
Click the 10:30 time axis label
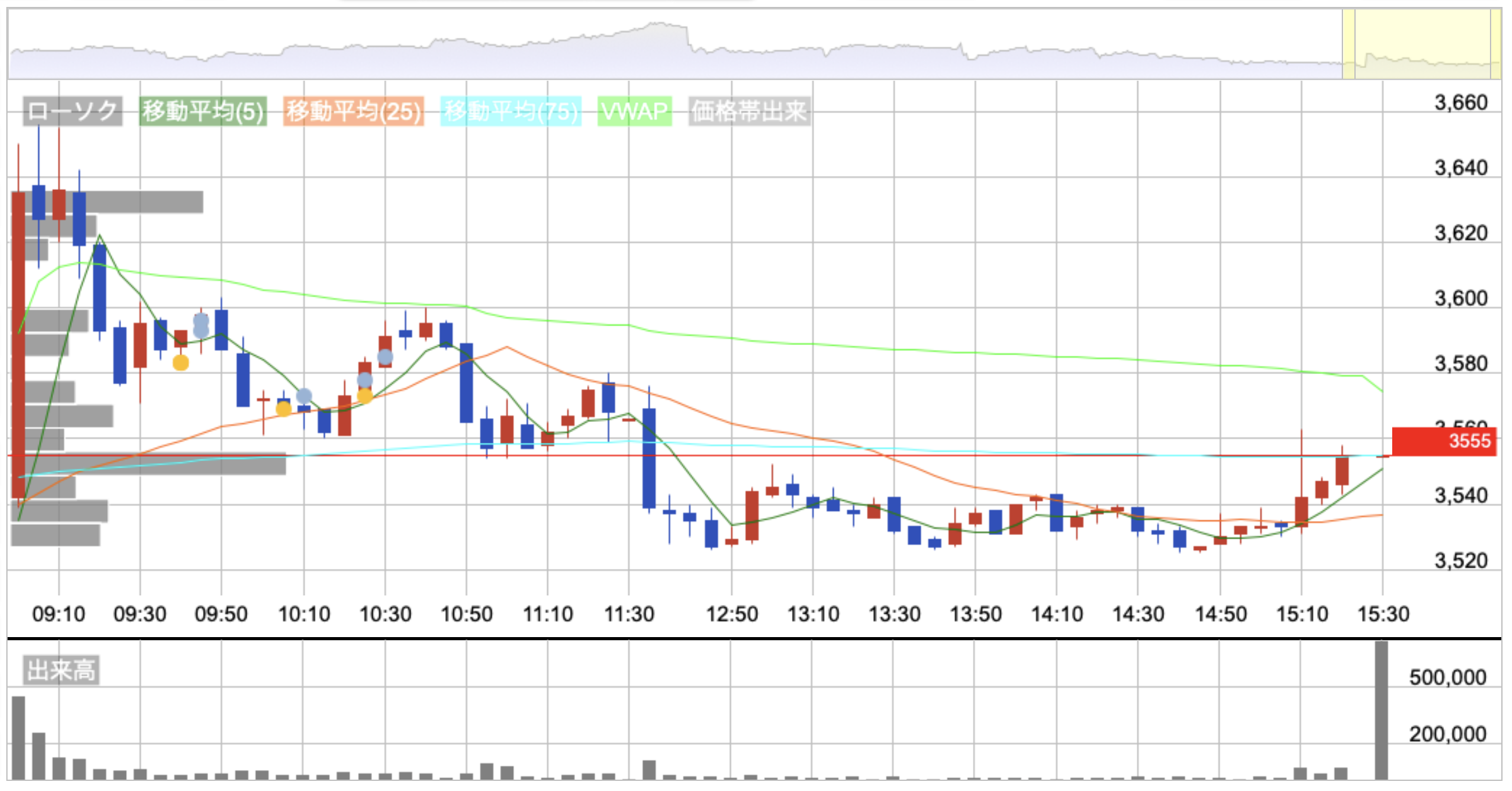(x=385, y=614)
